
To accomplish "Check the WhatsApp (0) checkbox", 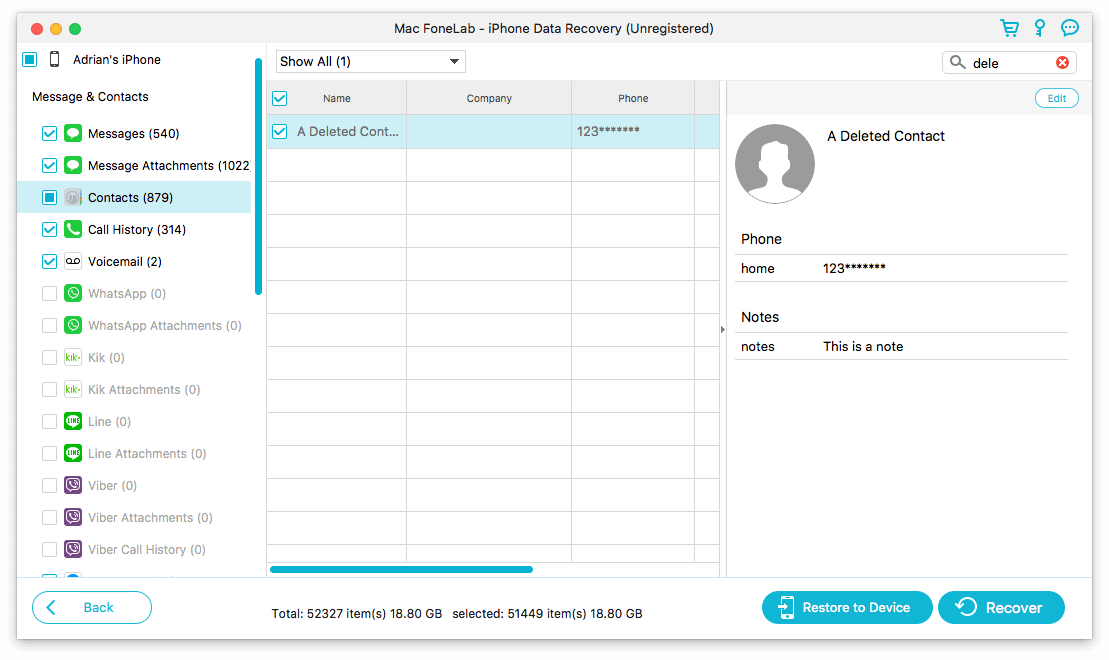I will 50,293.
